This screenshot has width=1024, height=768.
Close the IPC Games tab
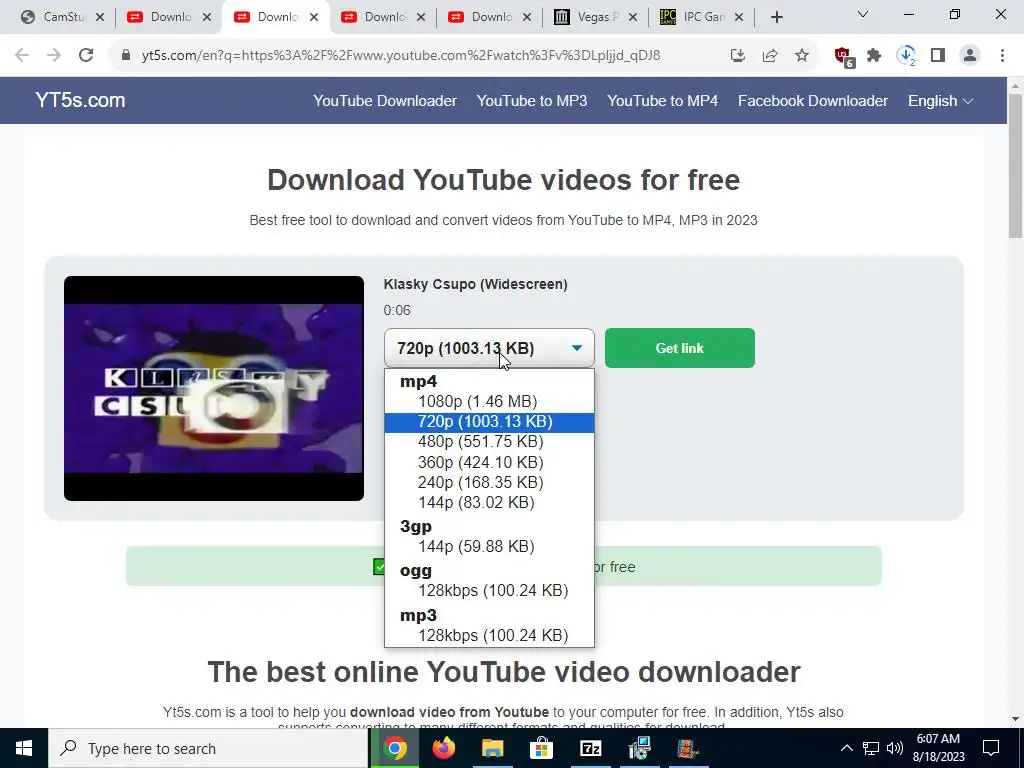click(739, 18)
